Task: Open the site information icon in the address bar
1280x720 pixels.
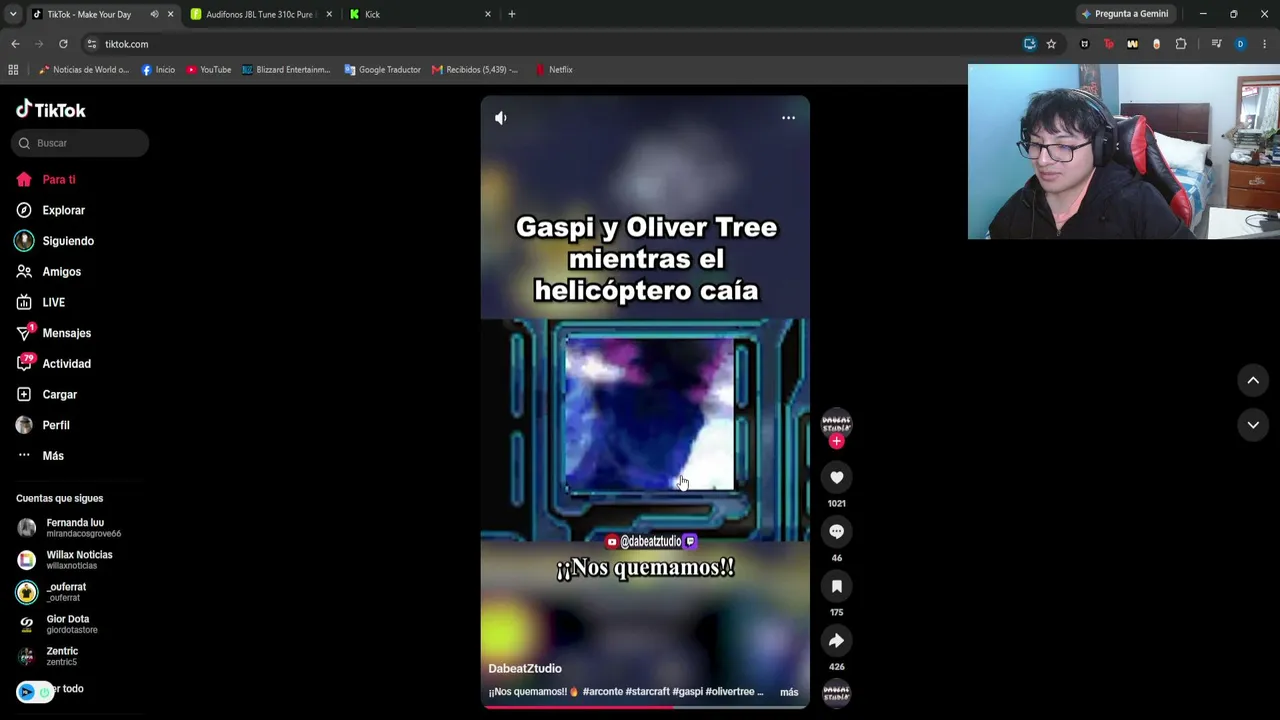Action: pos(92,44)
